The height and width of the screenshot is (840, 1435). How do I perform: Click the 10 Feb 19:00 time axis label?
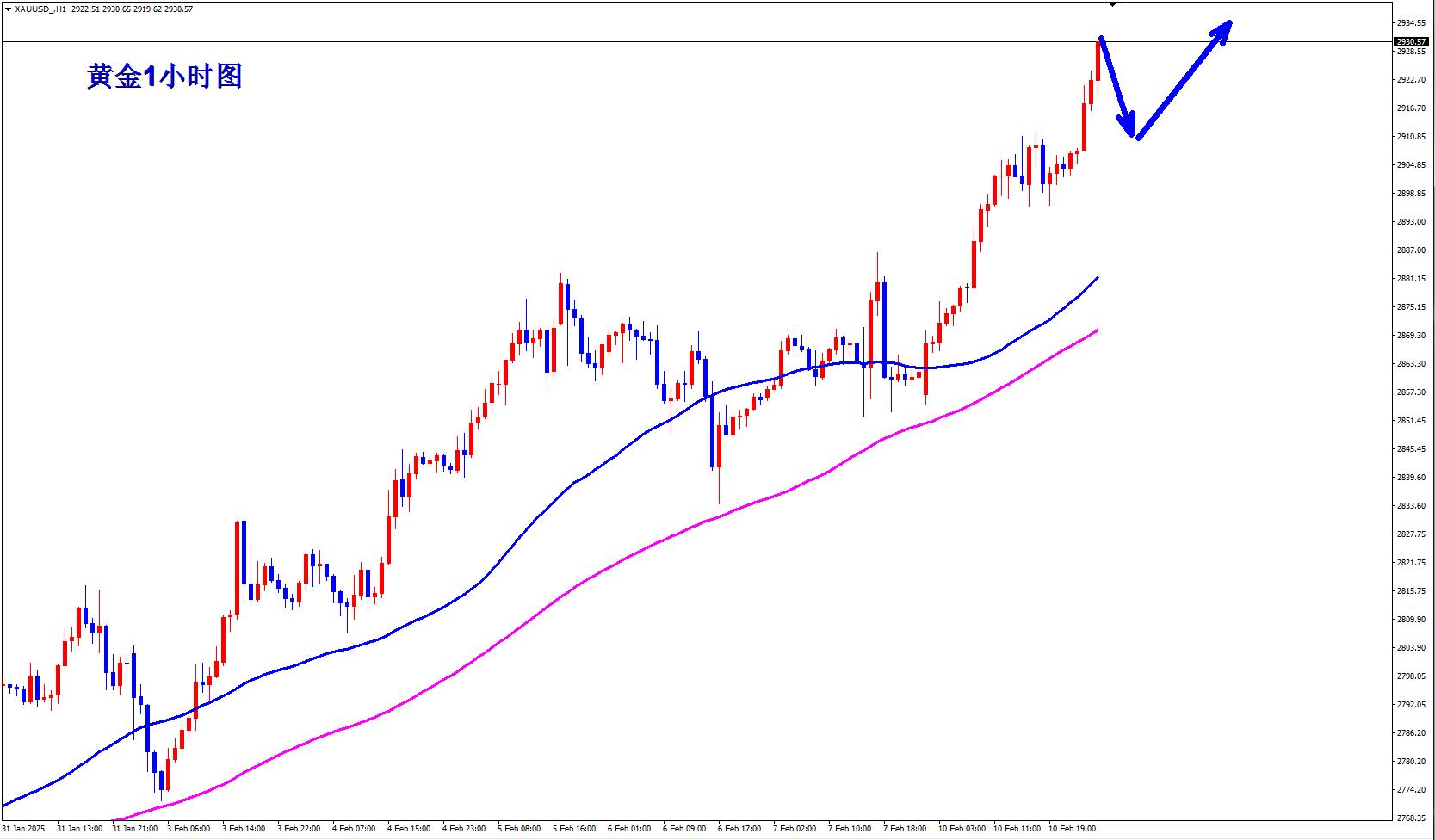[x=1072, y=829]
